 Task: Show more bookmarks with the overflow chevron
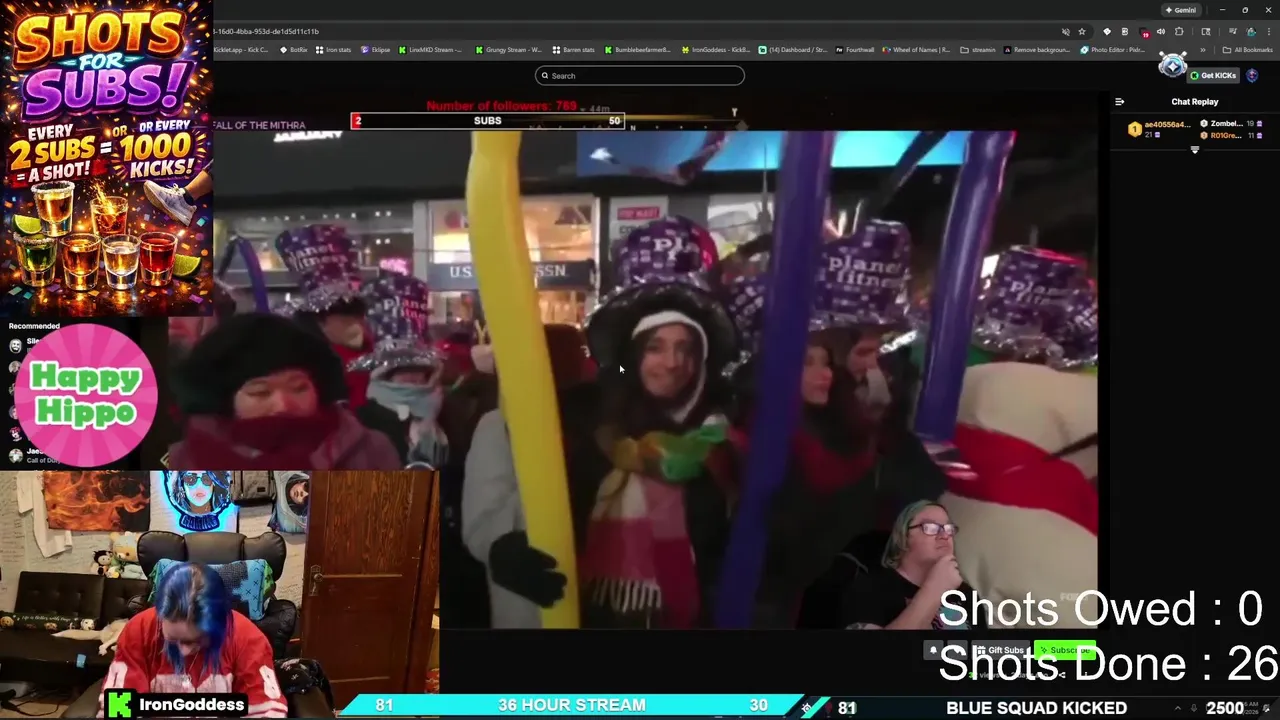tap(1203, 50)
